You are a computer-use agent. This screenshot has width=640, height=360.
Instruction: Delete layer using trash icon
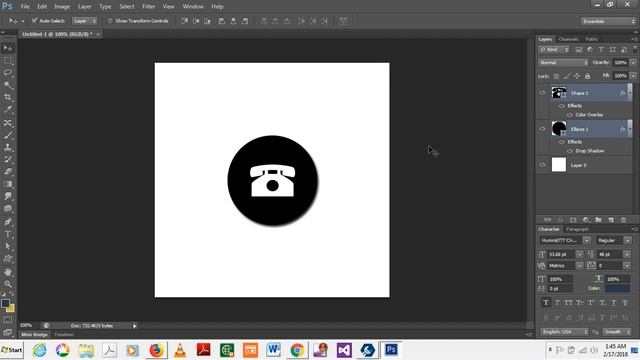click(623, 220)
